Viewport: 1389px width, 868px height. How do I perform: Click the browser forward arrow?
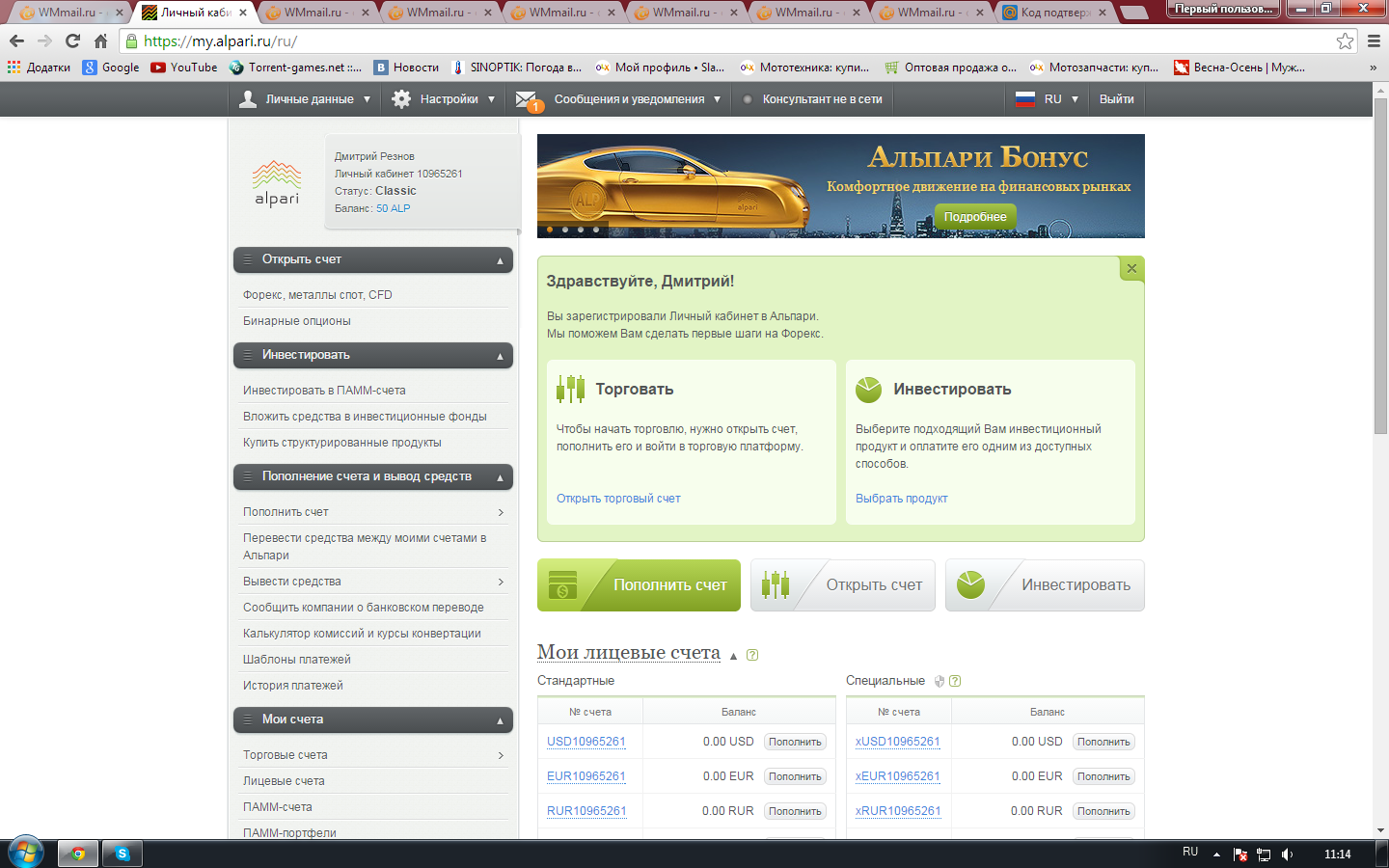(x=44, y=41)
